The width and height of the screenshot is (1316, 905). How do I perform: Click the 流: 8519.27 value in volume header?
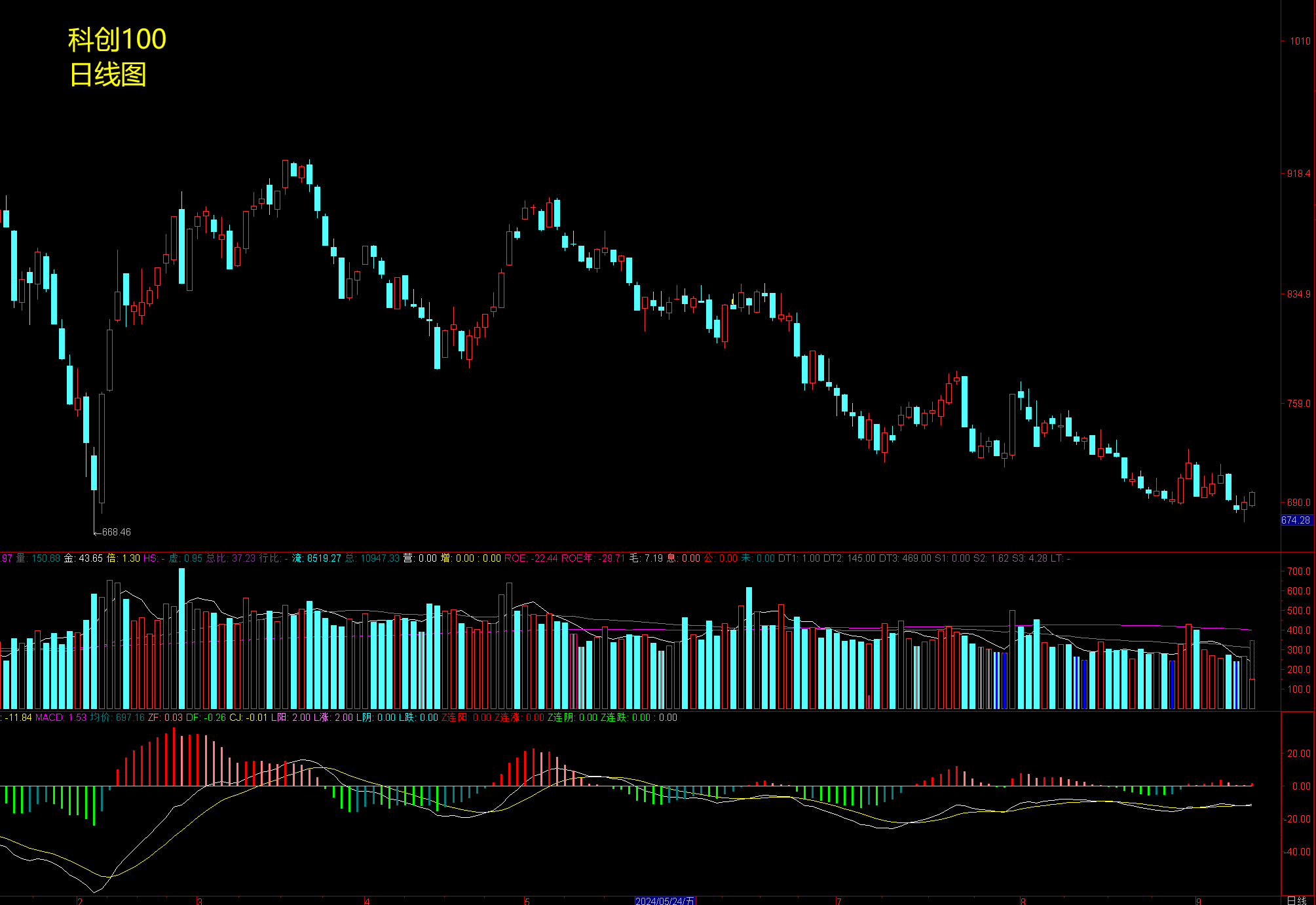coord(316,558)
